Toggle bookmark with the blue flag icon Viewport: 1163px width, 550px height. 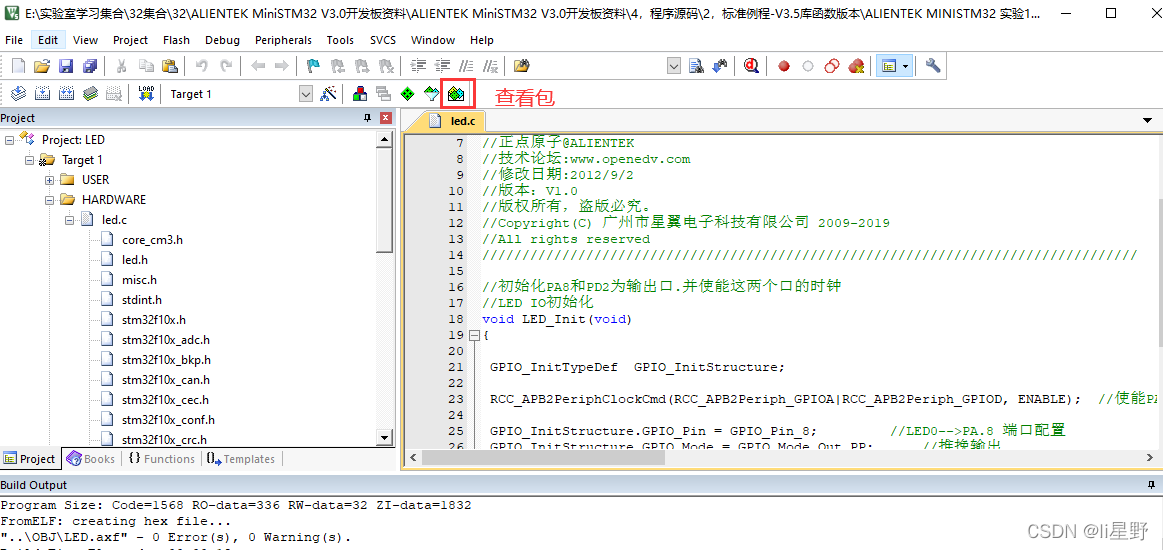click(x=313, y=66)
